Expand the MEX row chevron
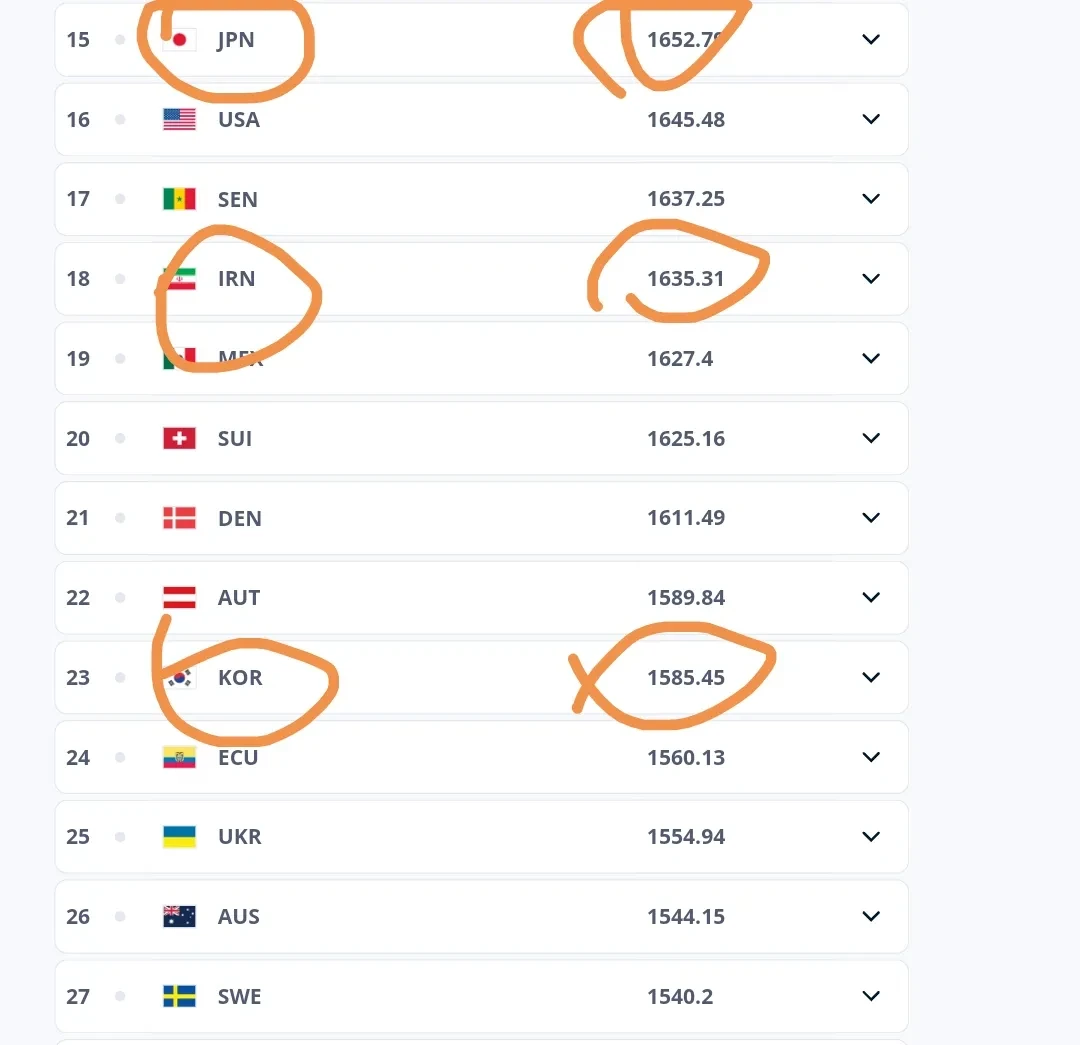The height and width of the screenshot is (1045, 1080). (x=871, y=358)
